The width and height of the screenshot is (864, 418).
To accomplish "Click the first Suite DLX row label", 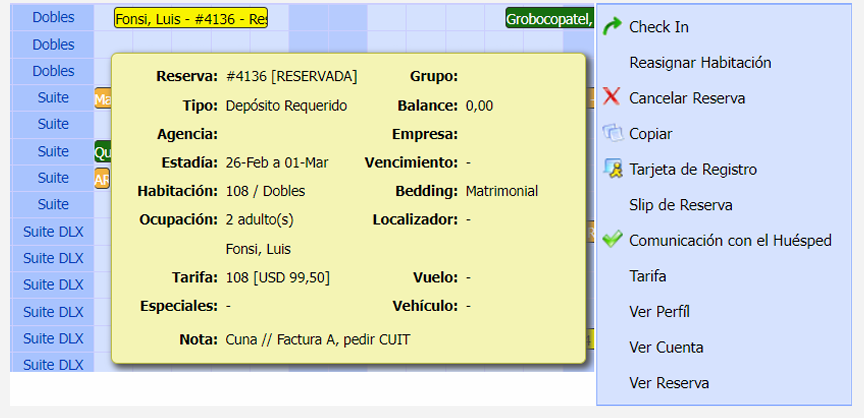I will coord(53,232).
